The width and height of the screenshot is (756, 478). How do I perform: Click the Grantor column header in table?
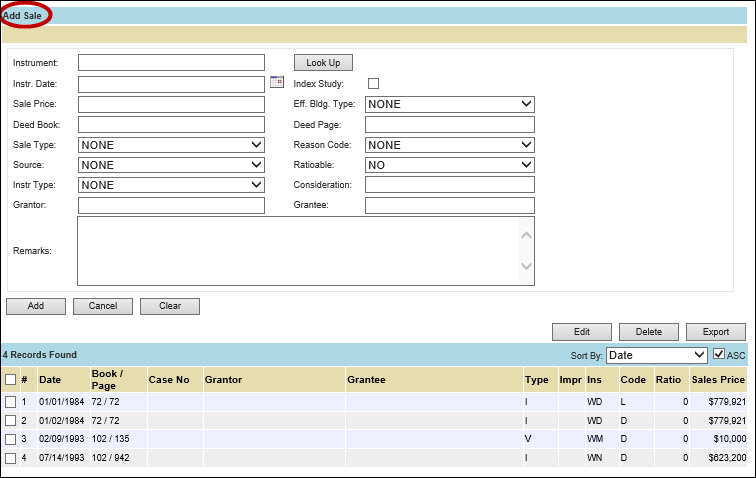(x=223, y=380)
